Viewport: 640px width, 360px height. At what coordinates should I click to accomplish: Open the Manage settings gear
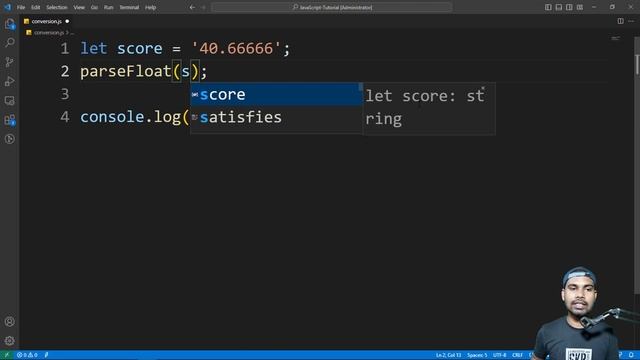[x=10, y=340]
